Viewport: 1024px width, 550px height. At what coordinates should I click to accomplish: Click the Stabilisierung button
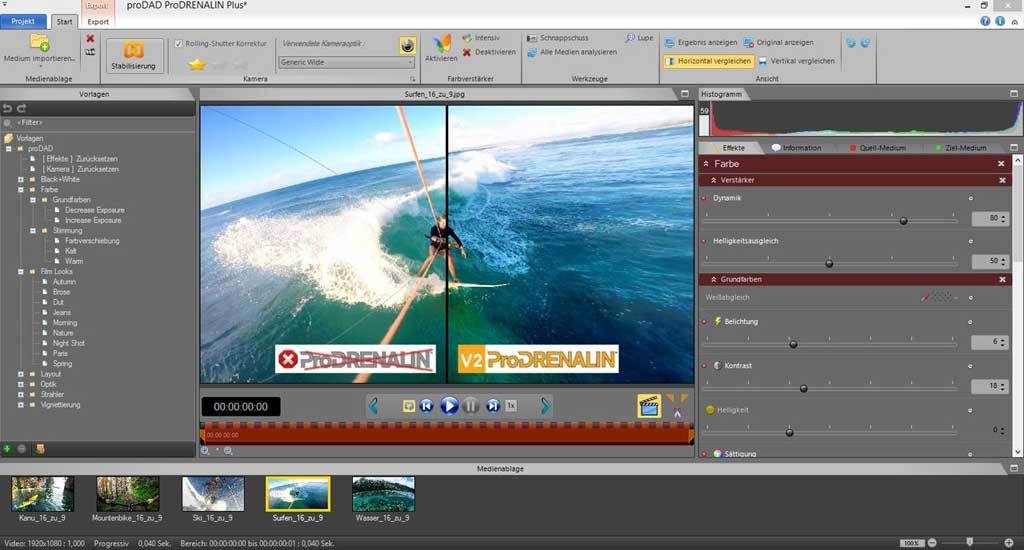pyautogui.click(x=133, y=56)
